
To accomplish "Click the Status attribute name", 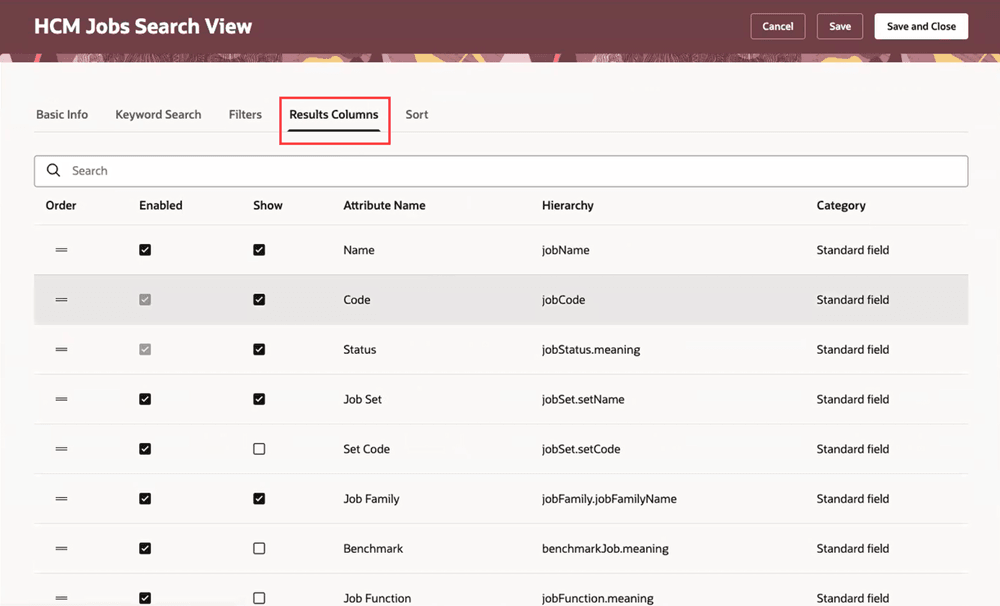I will point(360,350).
